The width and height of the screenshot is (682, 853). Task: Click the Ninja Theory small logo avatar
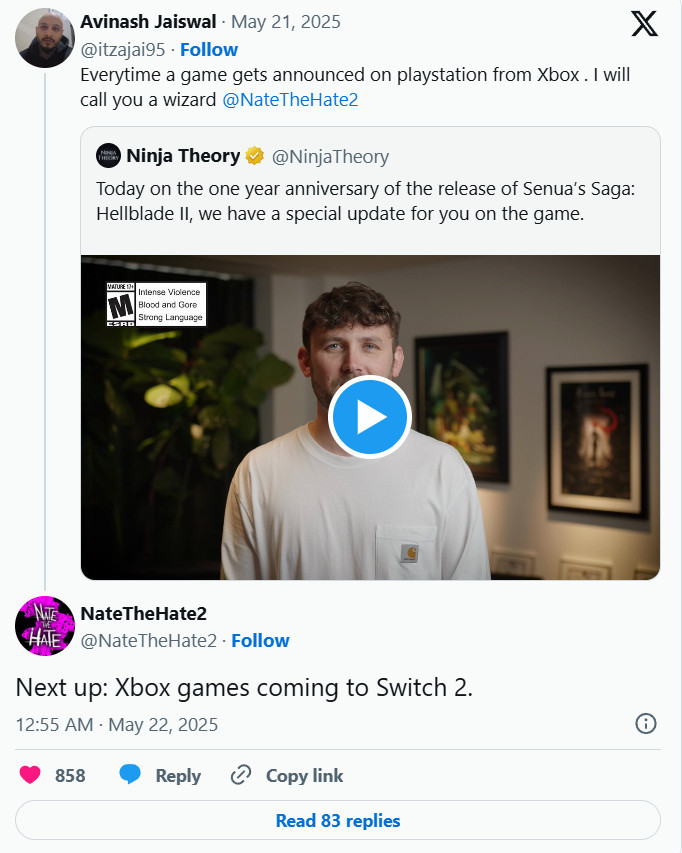[108, 156]
